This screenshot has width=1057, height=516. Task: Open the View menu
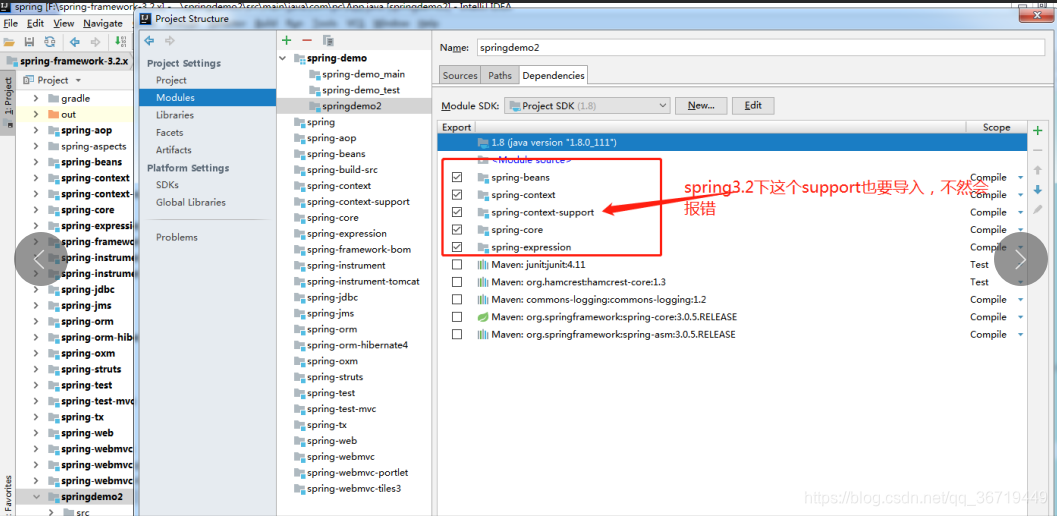[x=63, y=23]
